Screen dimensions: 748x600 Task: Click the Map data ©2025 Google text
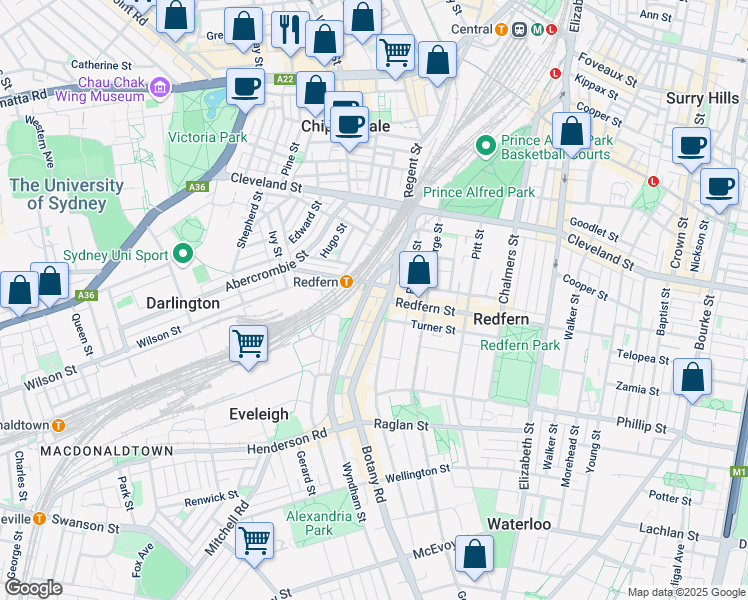point(686,593)
